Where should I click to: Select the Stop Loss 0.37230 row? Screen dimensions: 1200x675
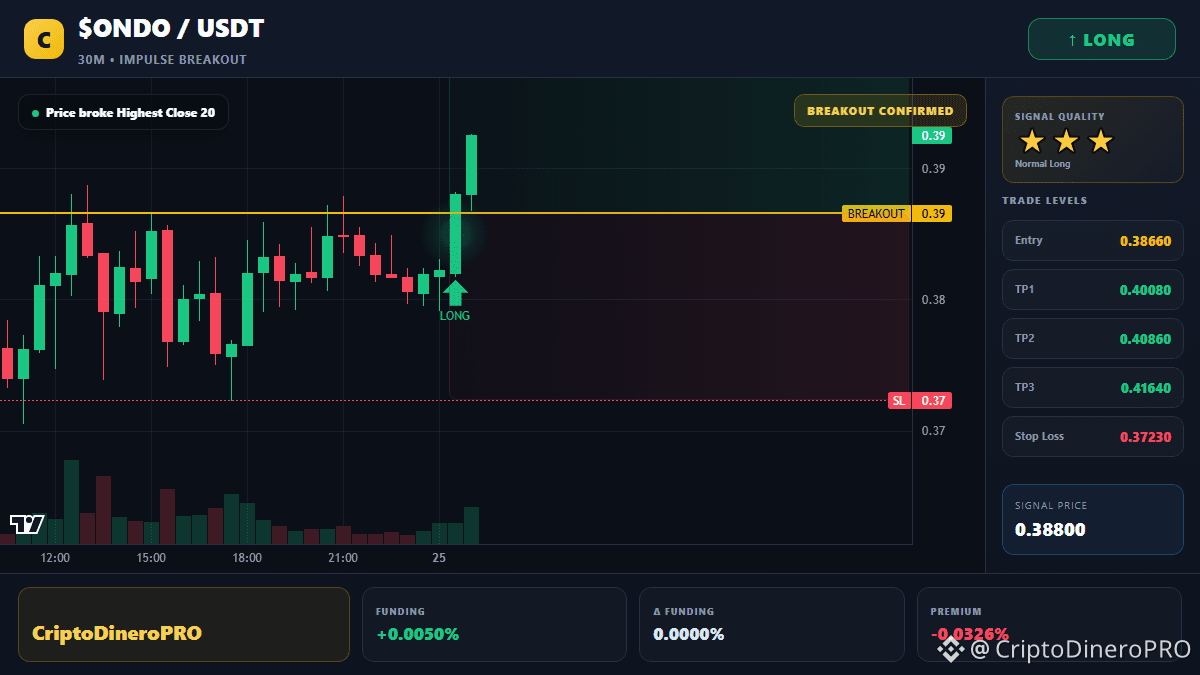(1093, 437)
